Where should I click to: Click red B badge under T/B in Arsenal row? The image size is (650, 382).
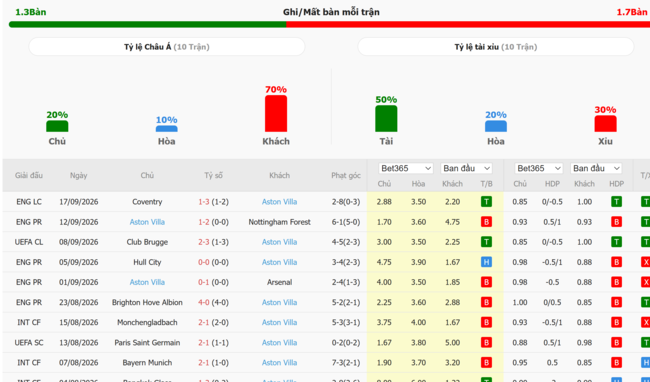click(486, 282)
